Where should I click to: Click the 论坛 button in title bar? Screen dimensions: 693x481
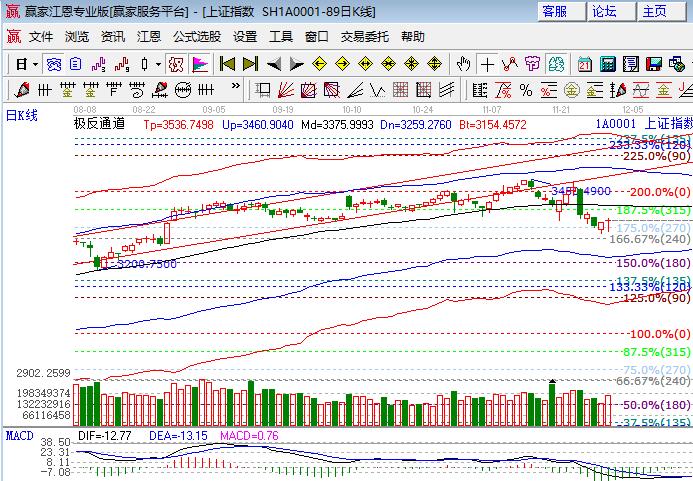click(x=604, y=11)
